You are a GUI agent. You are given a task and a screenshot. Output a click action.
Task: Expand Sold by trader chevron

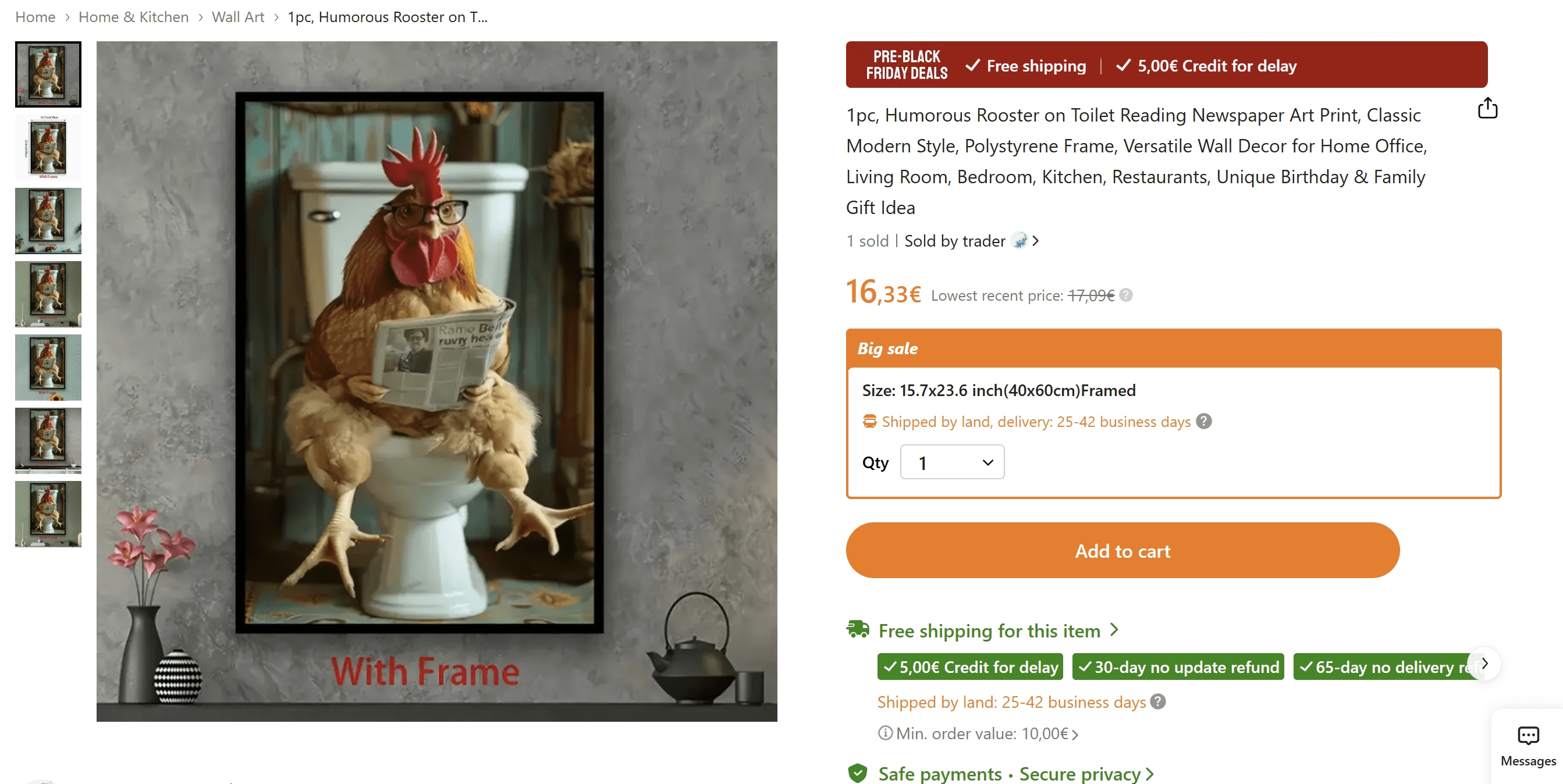1036,241
